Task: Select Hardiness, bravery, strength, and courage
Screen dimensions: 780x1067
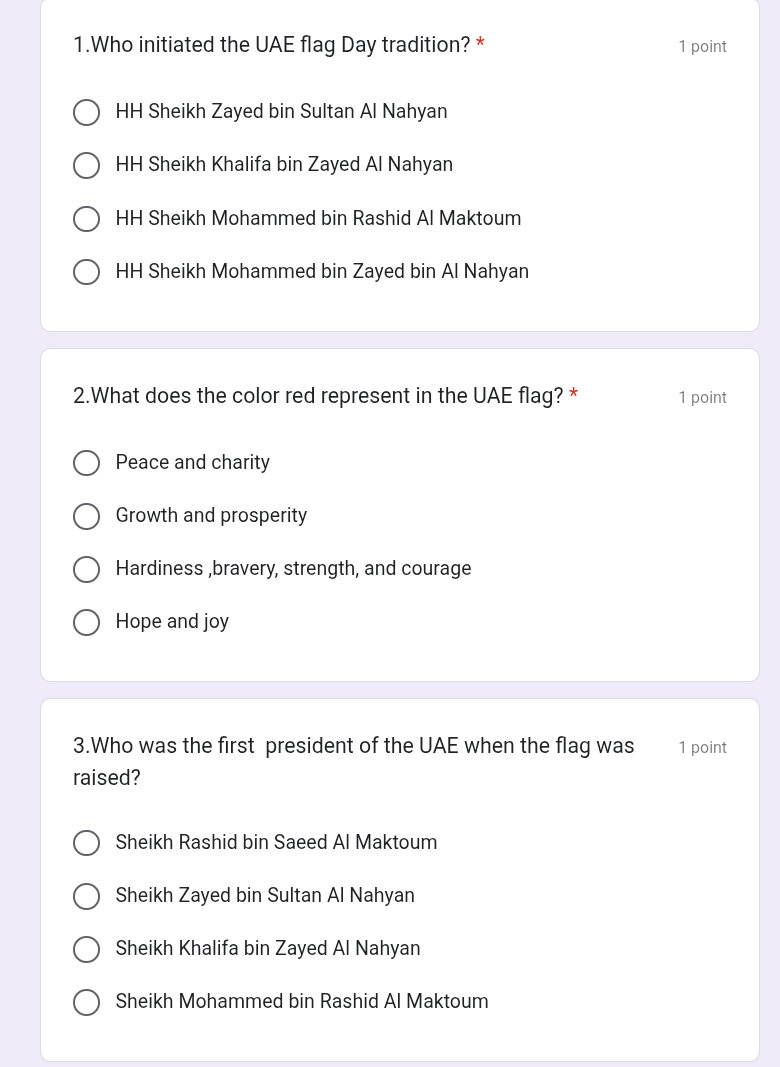Action: coord(86,569)
